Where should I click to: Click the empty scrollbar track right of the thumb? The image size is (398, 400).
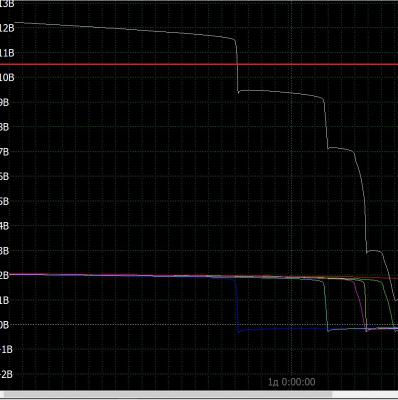[x=365, y=395]
